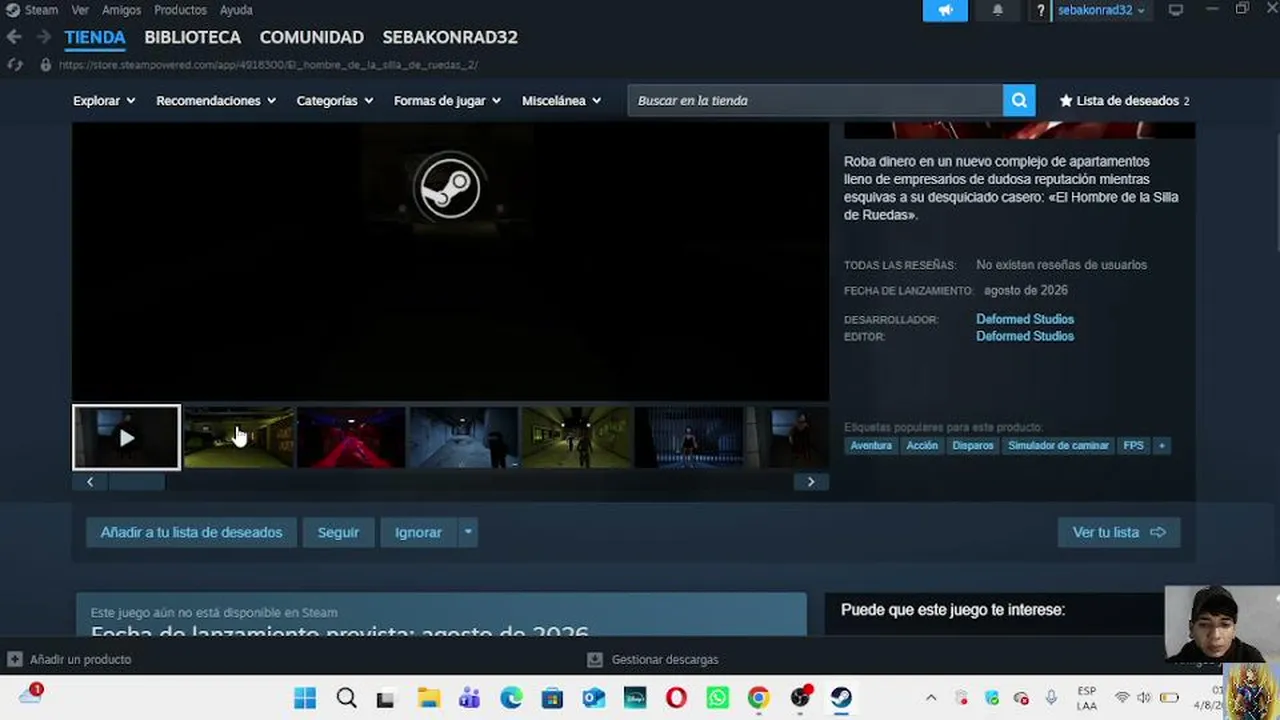The image size is (1280, 720).
Task: Show hidden system tray icons
Action: 931,697
